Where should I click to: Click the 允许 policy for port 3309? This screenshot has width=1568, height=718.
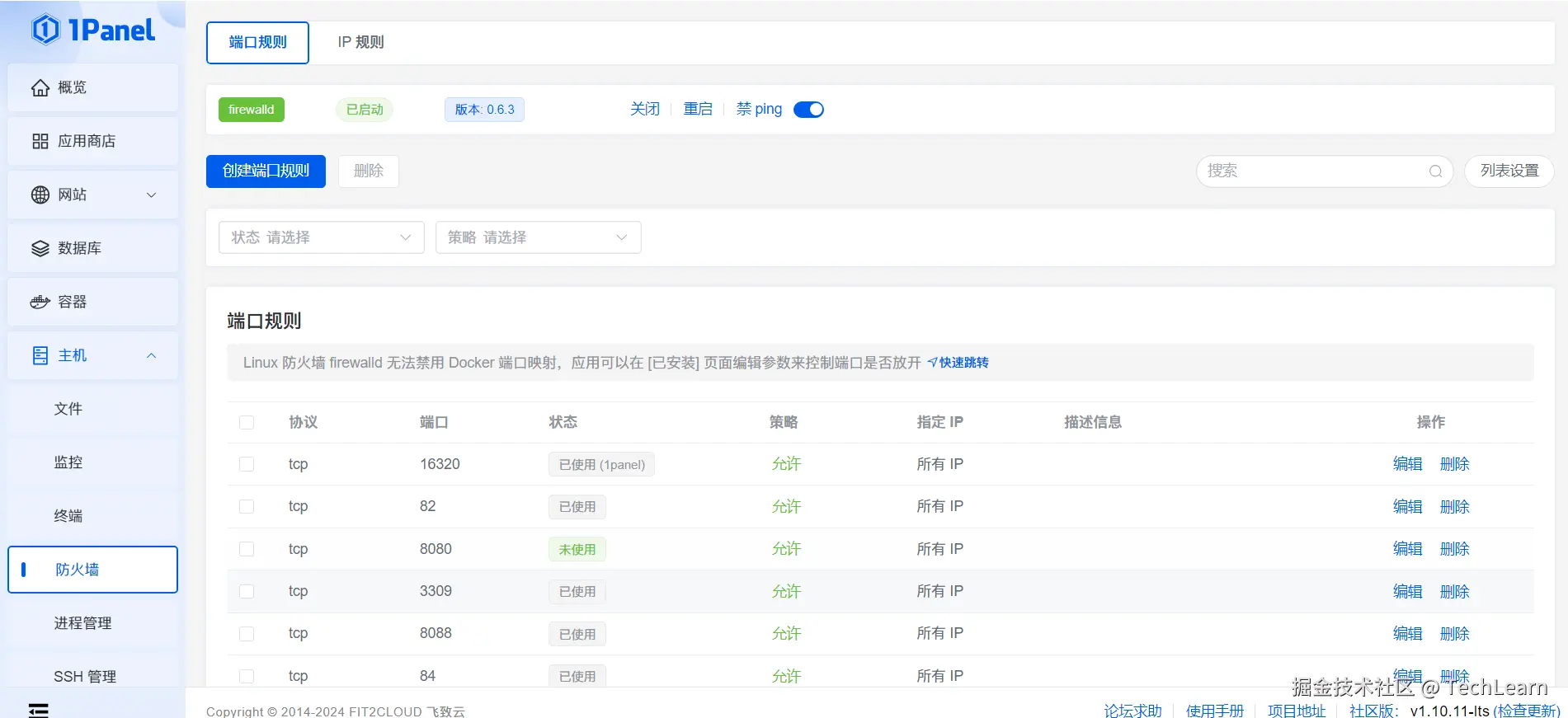pyautogui.click(x=786, y=592)
